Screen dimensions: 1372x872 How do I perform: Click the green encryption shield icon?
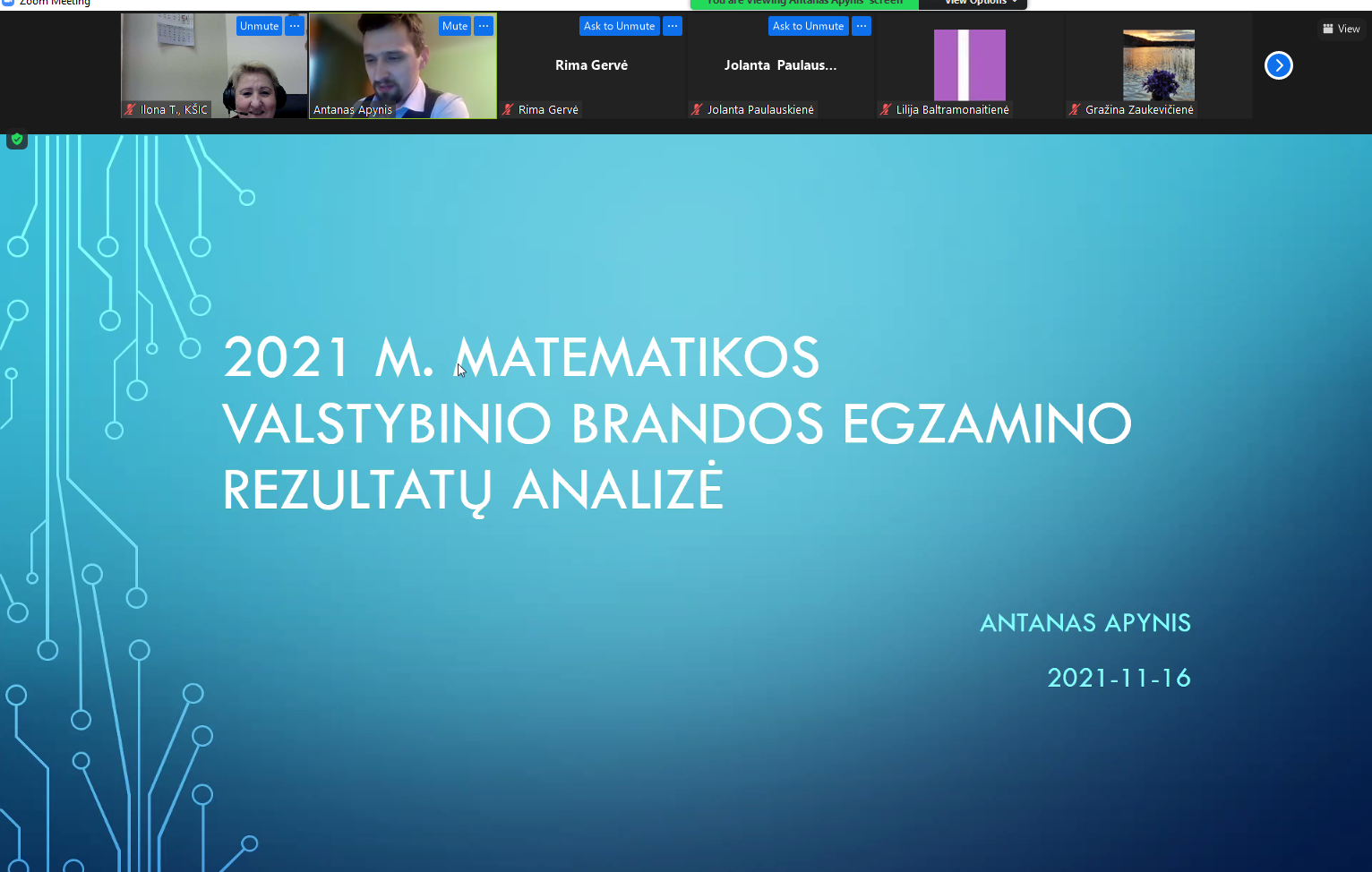[17, 139]
